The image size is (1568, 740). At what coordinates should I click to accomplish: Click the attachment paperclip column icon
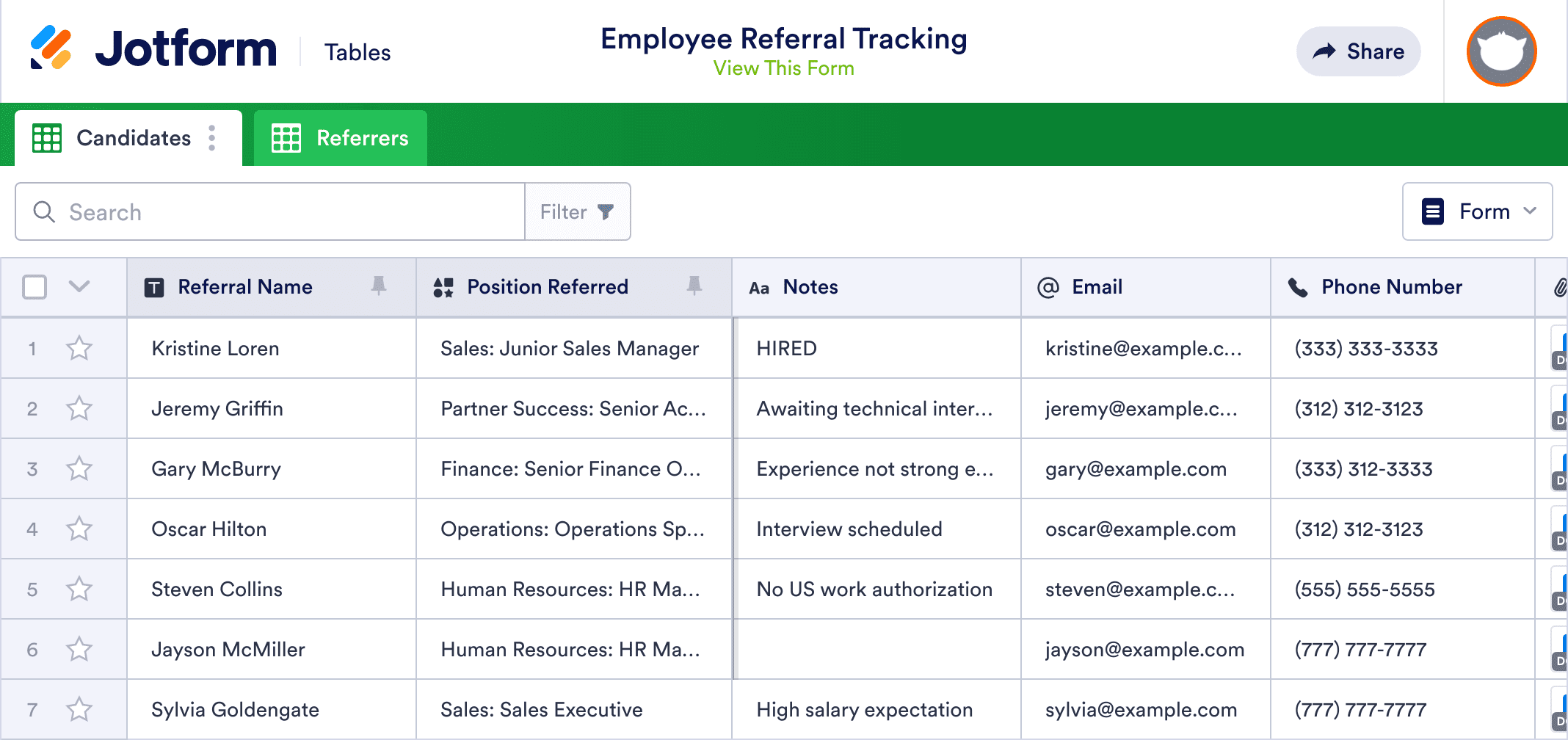coord(1559,287)
